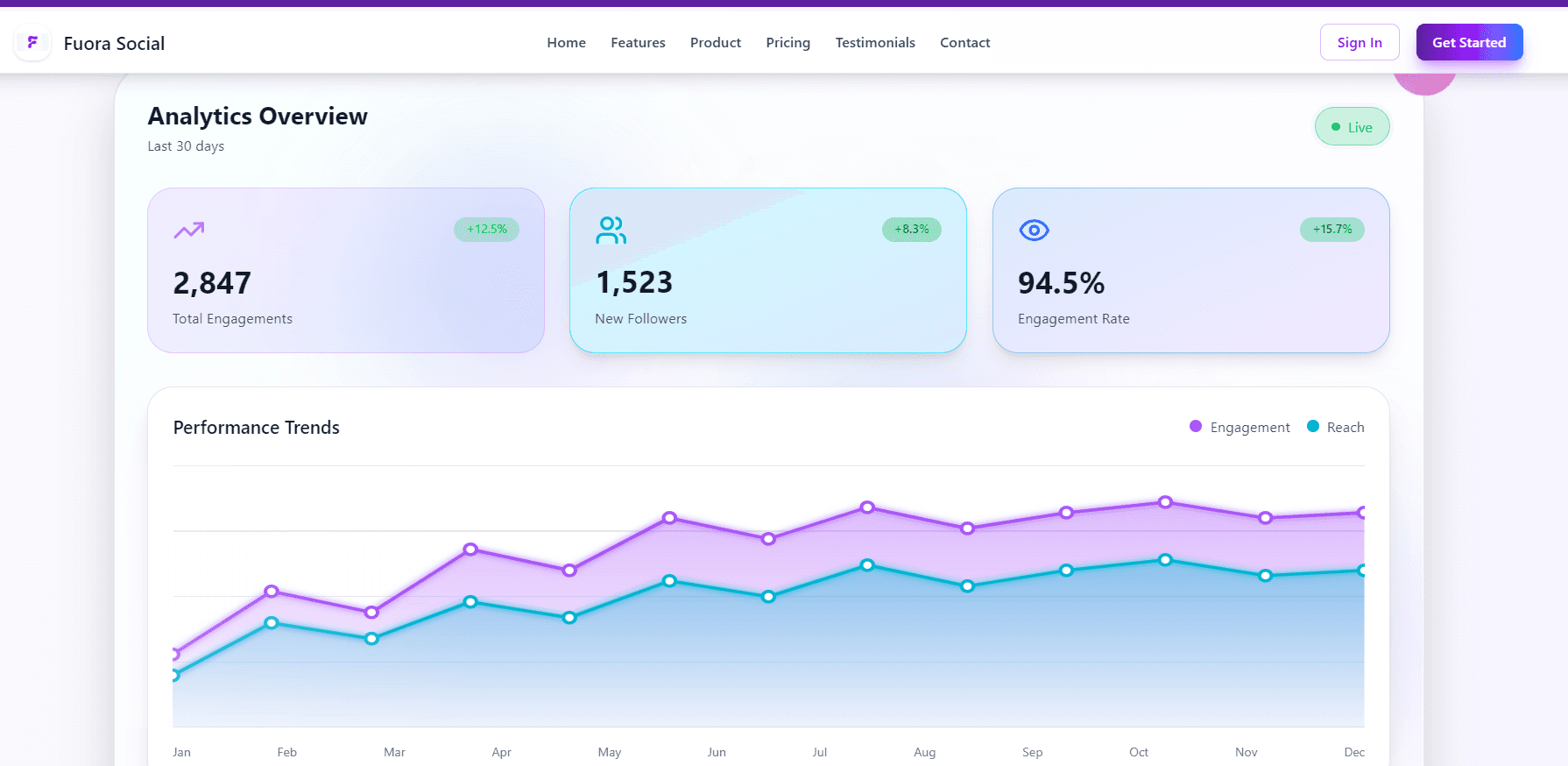
Task: Click the Fuora Social brand name
Action: click(x=114, y=44)
